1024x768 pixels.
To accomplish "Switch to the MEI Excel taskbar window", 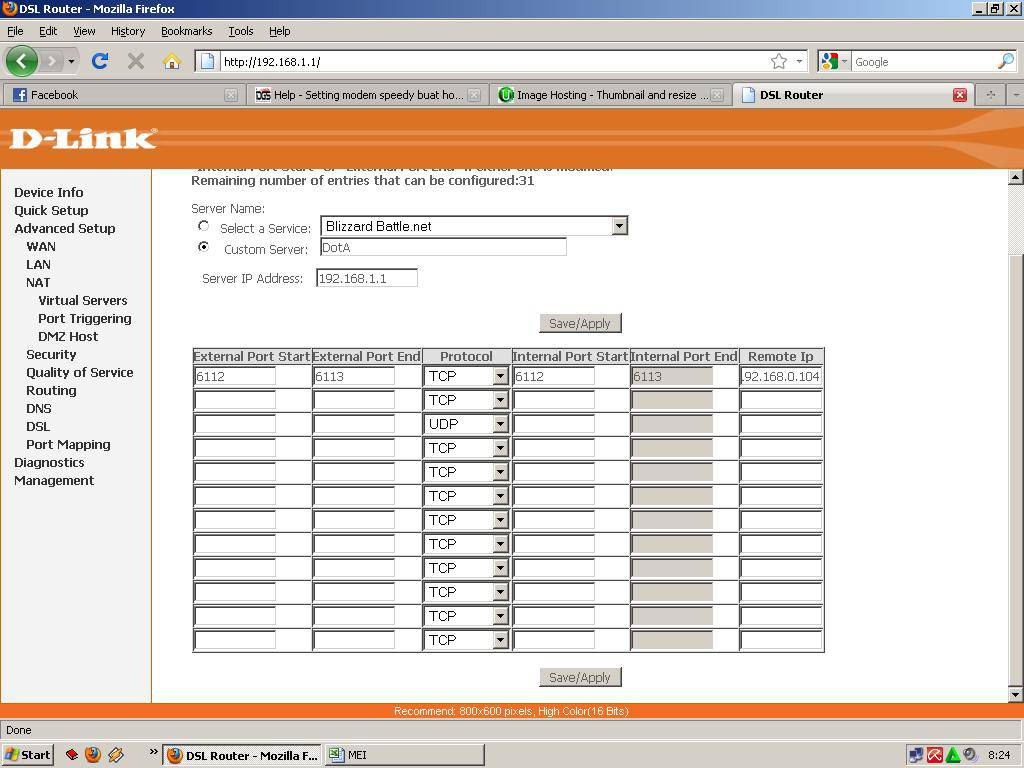I will tap(405, 755).
